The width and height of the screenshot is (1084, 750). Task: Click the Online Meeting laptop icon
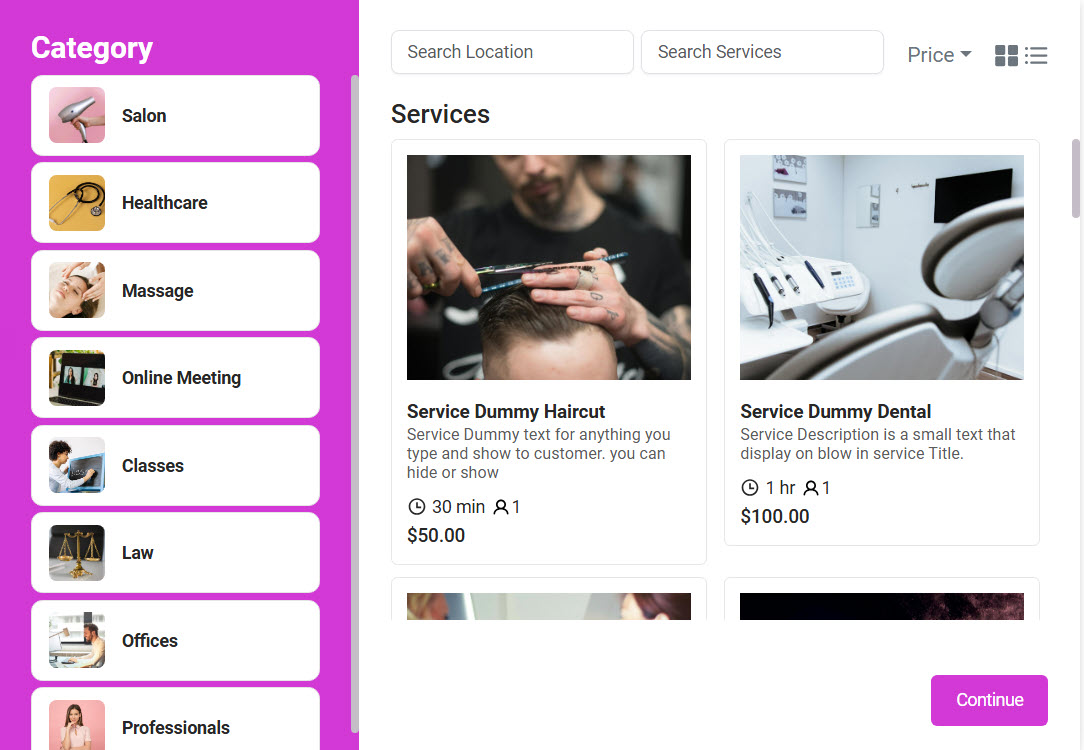pos(77,377)
